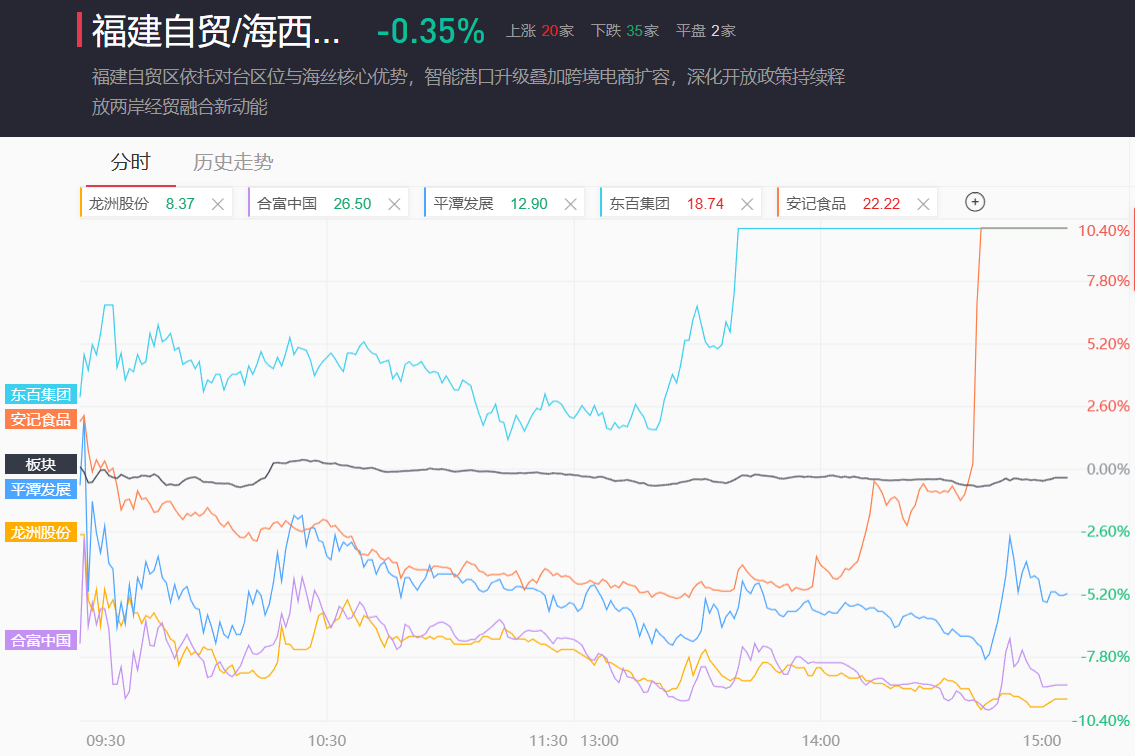This screenshot has width=1135, height=756.
Task: Switch to the 历史走势 tab
Action: [233, 162]
